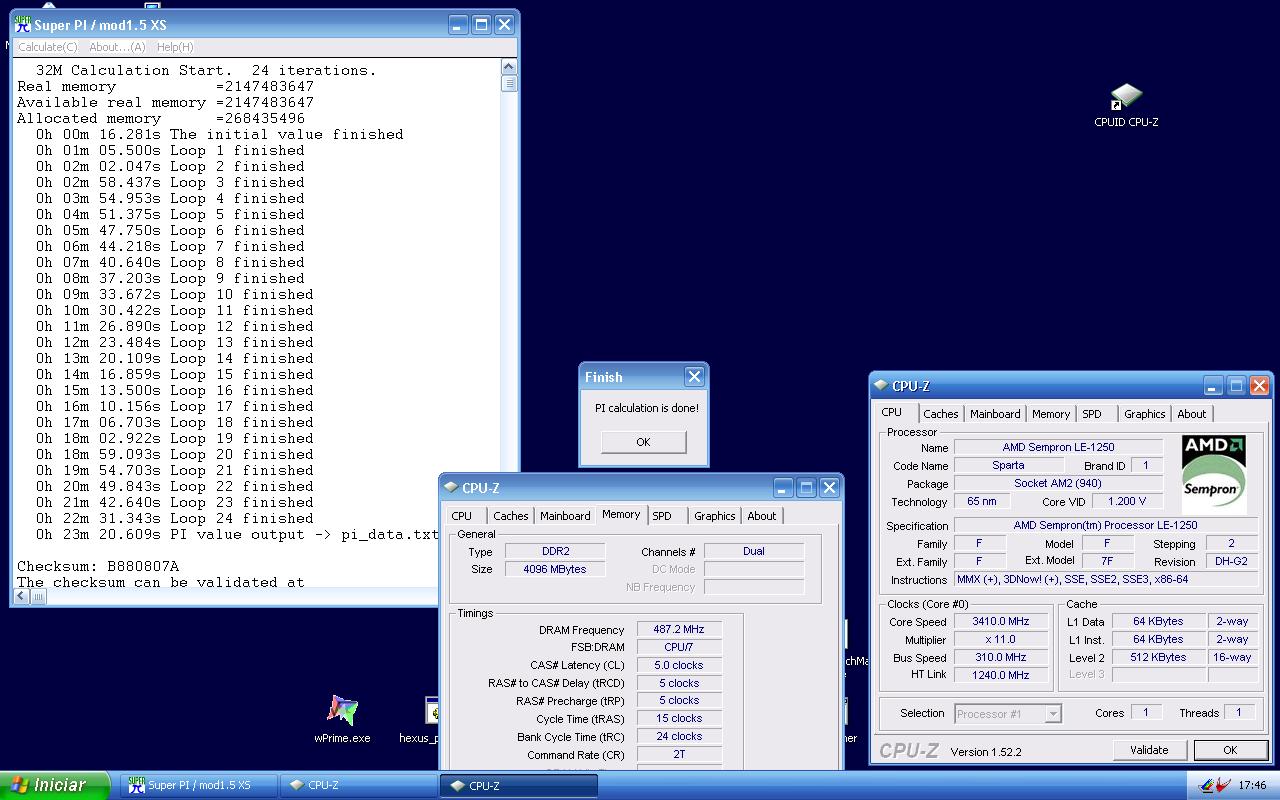This screenshot has width=1280, height=800.
Task: Click the DRAM Frequency value 487.2 MHz
Action: click(x=678, y=630)
